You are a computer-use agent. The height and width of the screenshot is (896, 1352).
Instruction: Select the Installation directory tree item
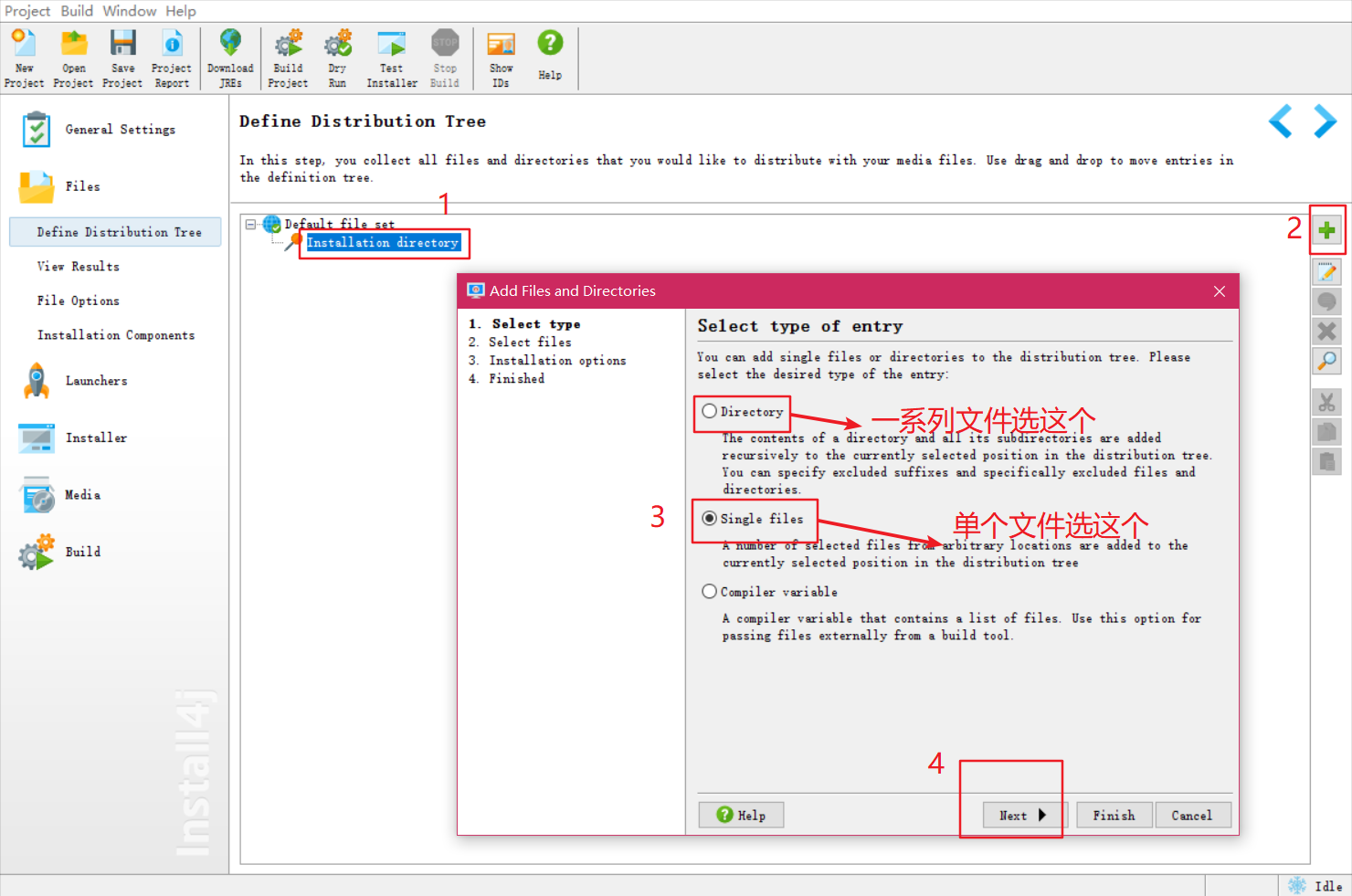383,242
